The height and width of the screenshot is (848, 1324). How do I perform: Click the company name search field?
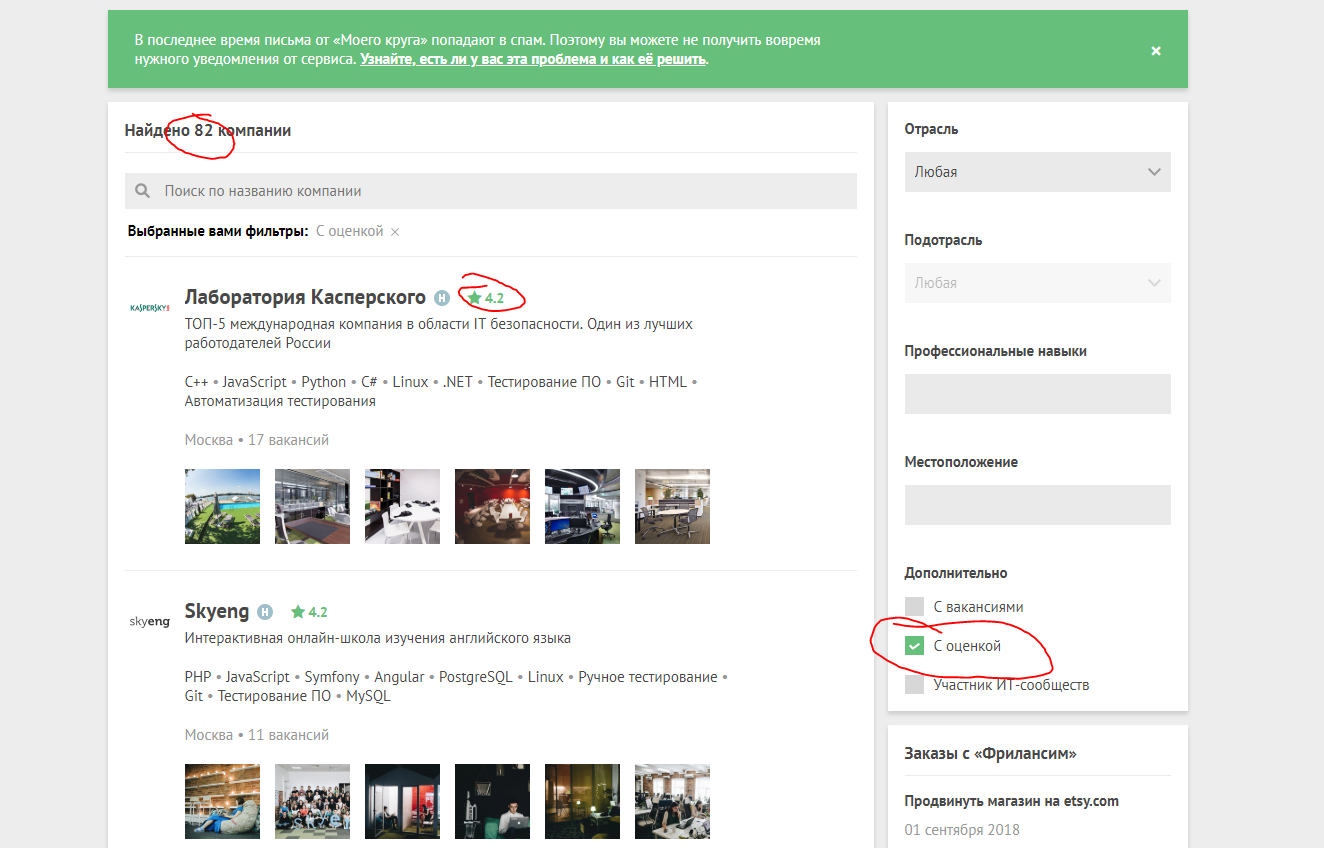pyautogui.click(x=490, y=191)
